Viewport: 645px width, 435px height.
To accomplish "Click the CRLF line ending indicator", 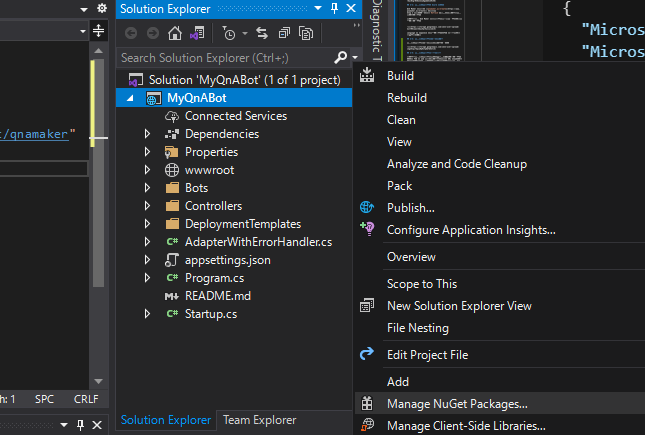I will tap(86, 399).
